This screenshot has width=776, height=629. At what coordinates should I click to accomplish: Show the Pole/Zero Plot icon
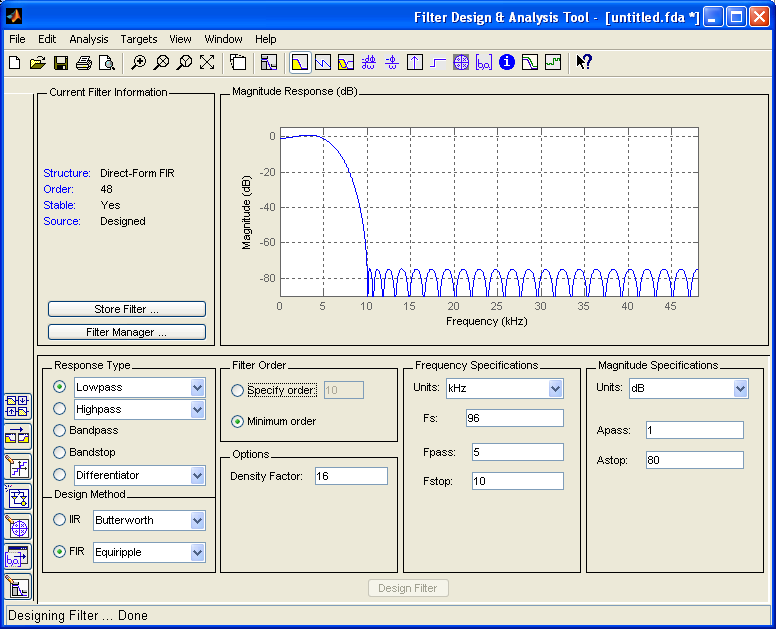pyautogui.click(x=461, y=62)
